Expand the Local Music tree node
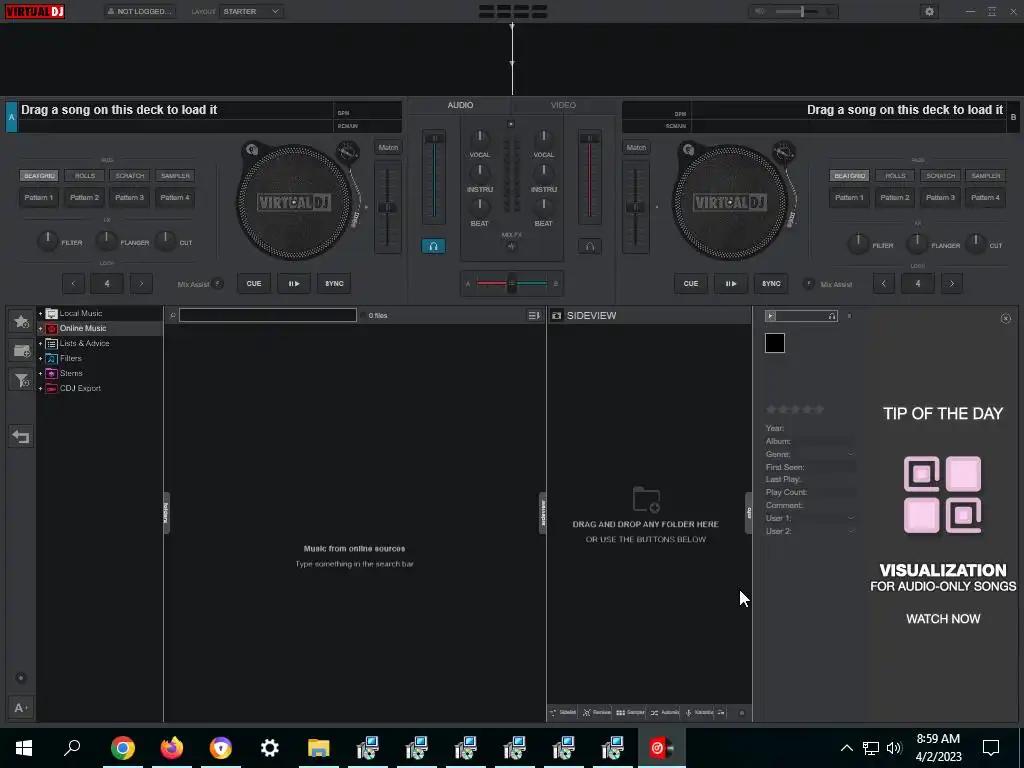Viewport: 1024px width, 768px height. click(x=40, y=313)
